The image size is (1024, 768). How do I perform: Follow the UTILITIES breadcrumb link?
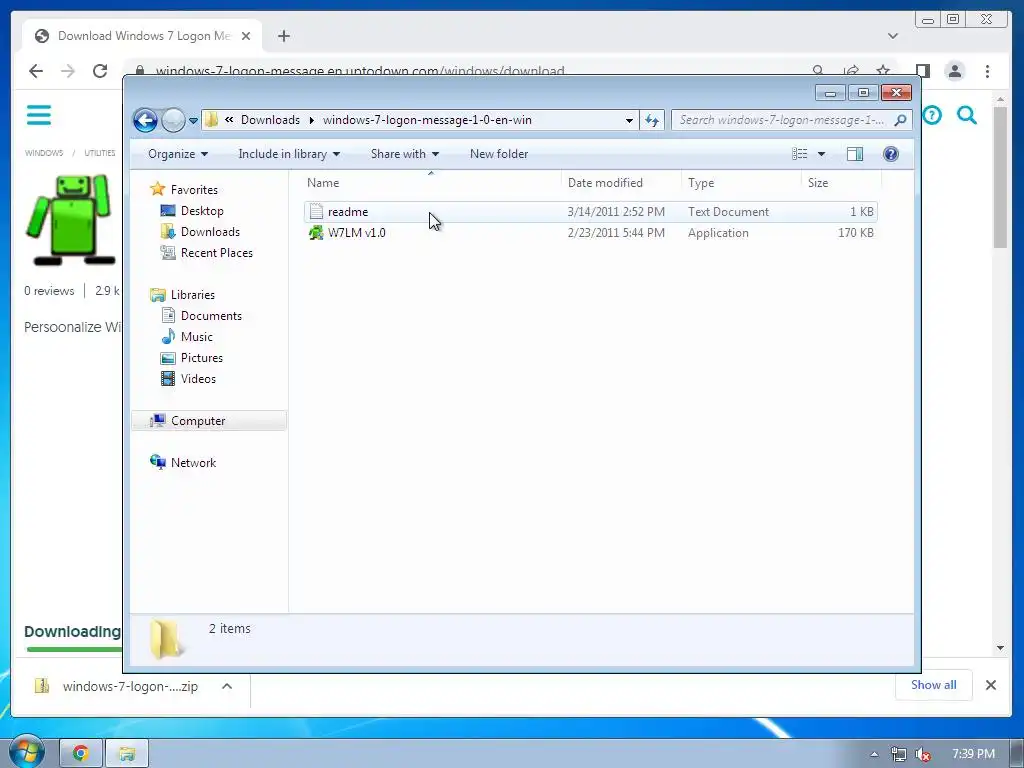click(100, 153)
